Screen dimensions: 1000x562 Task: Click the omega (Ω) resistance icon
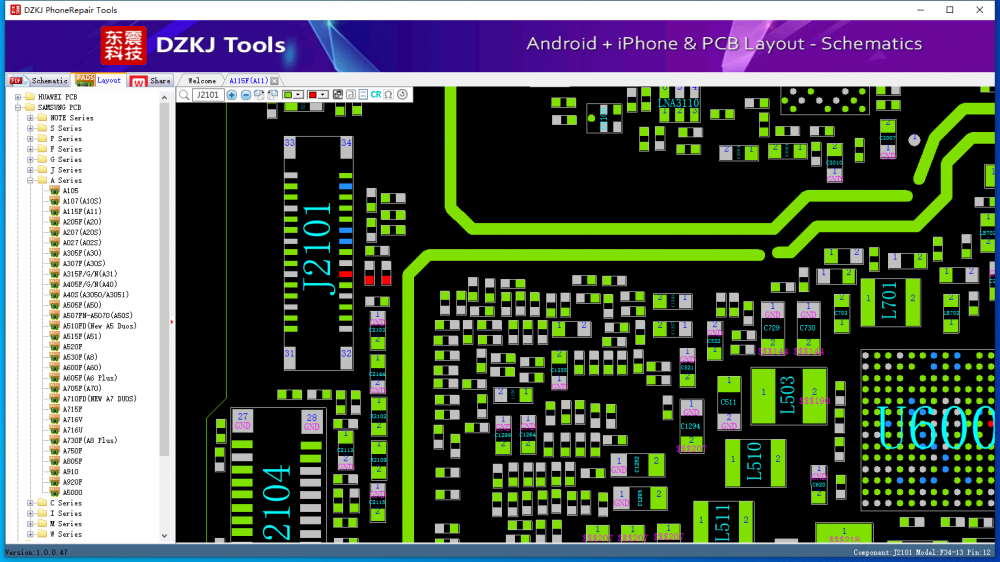pyautogui.click(x=388, y=95)
